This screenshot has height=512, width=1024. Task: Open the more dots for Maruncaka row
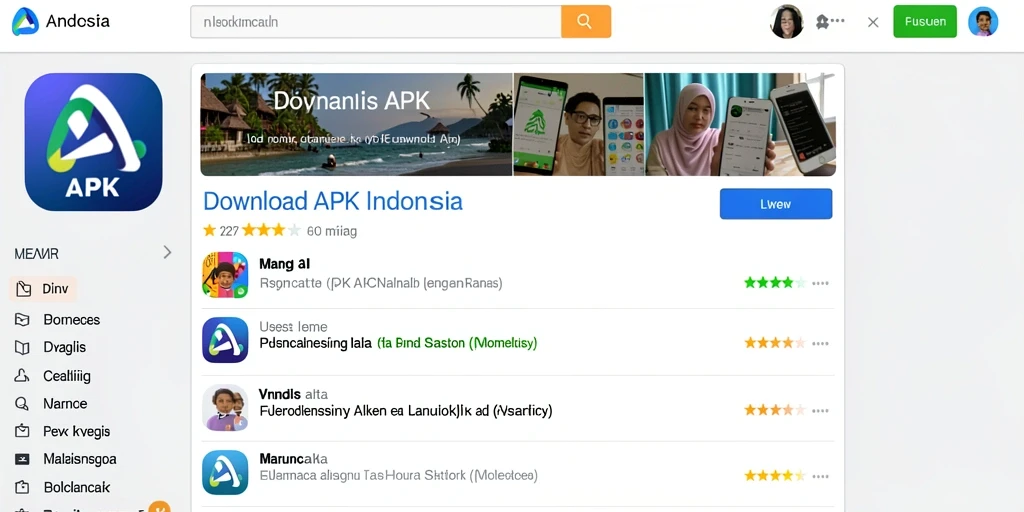(820, 476)
